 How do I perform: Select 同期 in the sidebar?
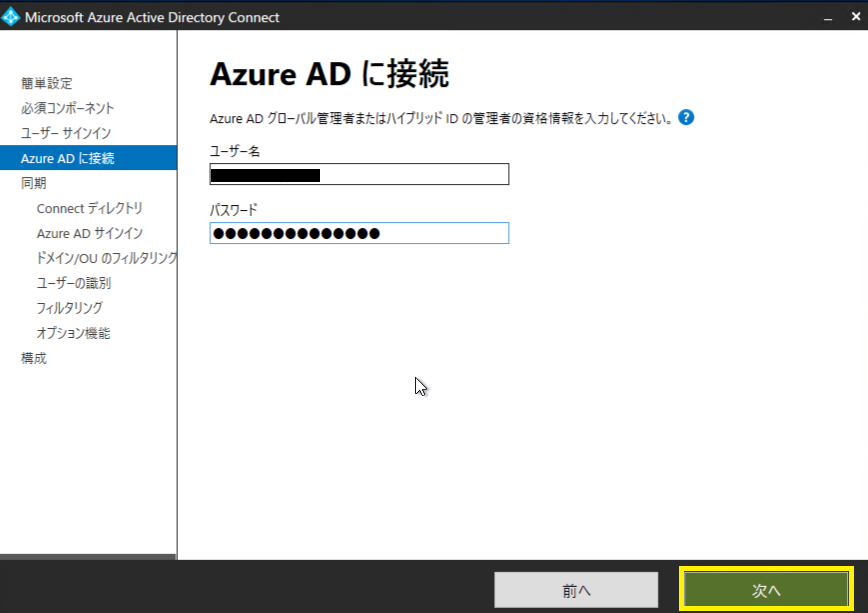(34, 183)
